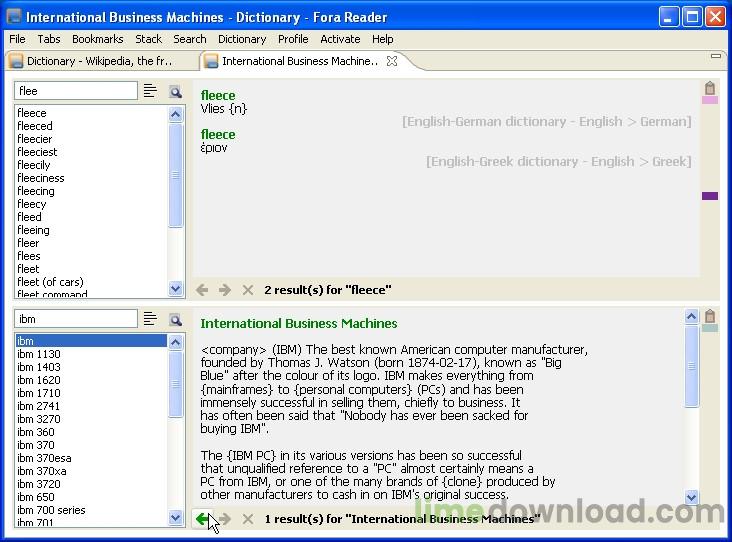Open the Bookmarks menu
732x542 pixels.
tap(97, 39)
